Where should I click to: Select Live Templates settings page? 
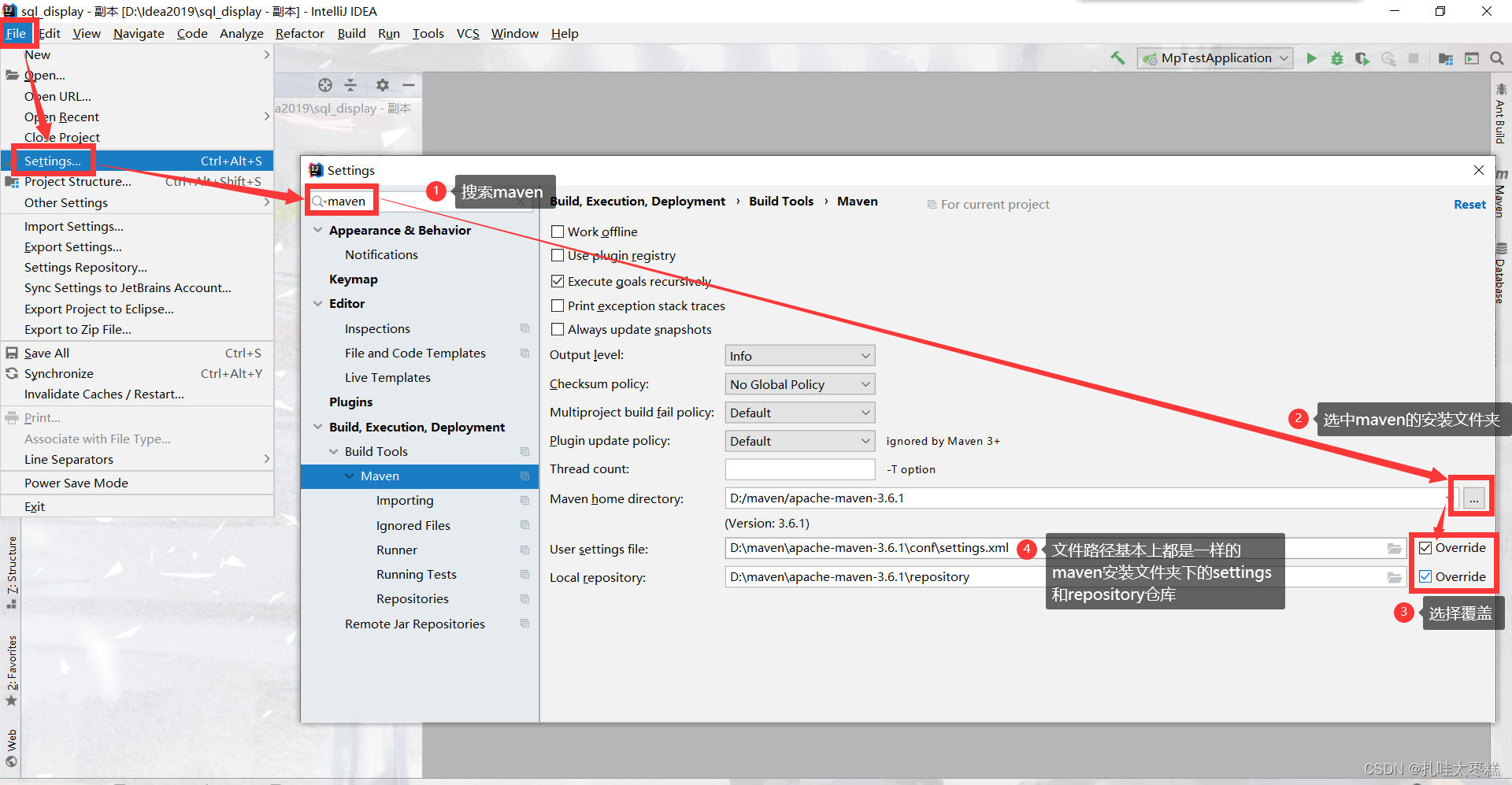[x=387, y=377]
